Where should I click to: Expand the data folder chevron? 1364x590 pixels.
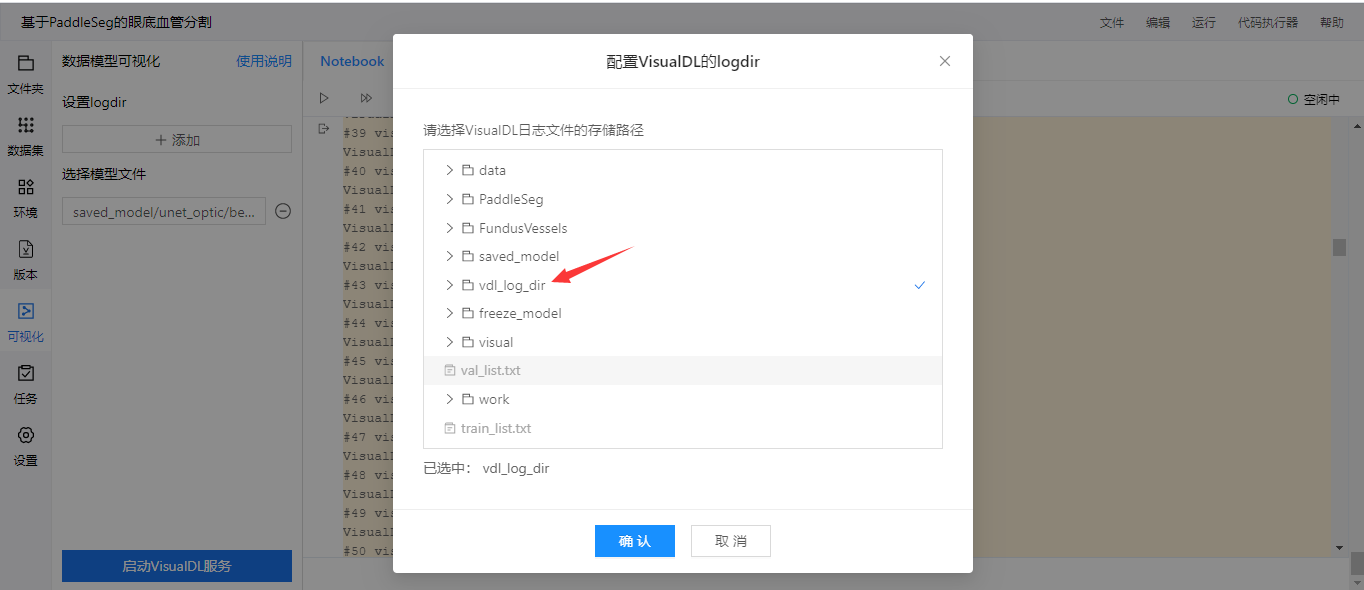point(449,170)
